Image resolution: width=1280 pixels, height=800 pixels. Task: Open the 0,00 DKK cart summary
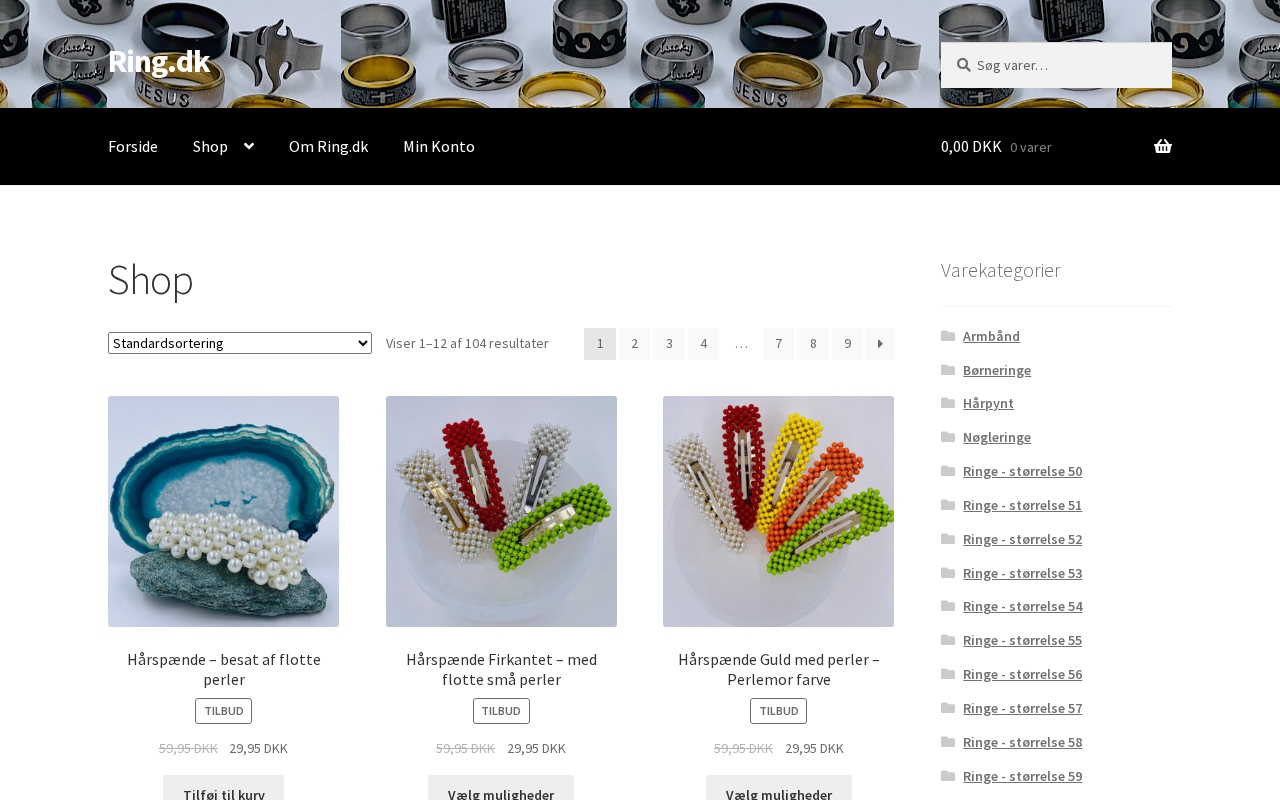coord(996,147)
